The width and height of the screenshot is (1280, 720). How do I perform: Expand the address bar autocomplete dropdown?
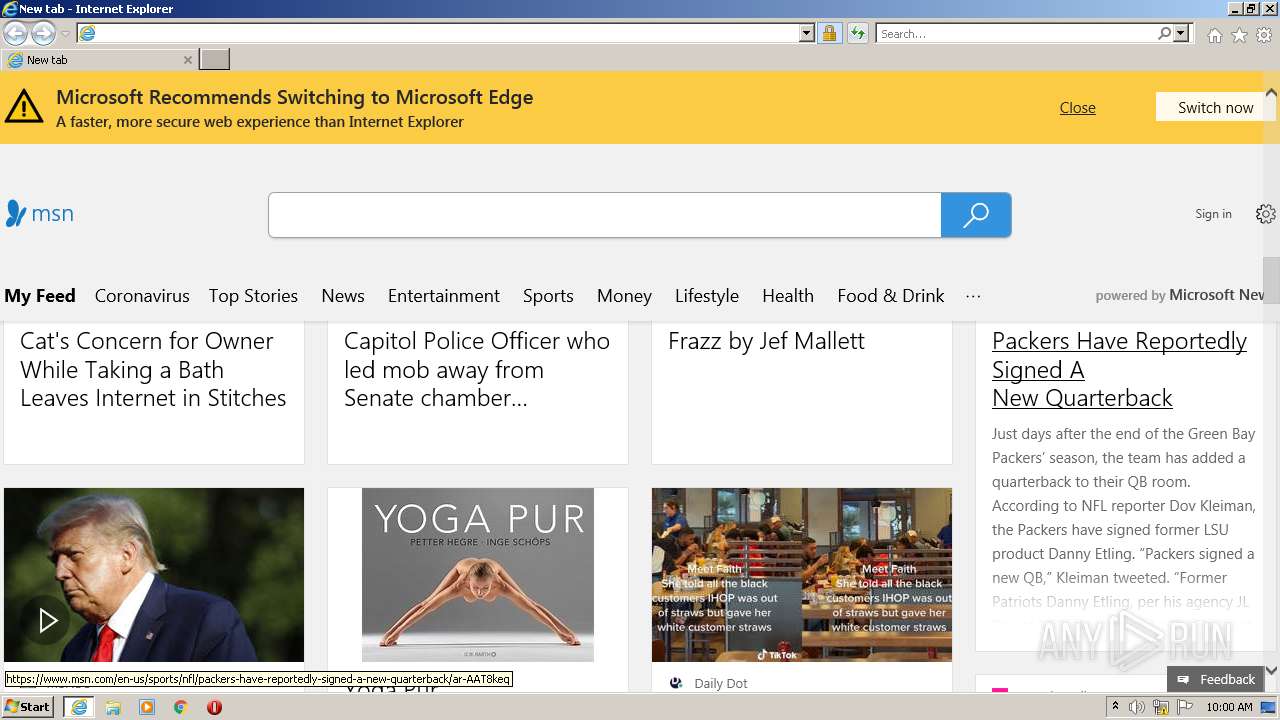tap(807, 33)
